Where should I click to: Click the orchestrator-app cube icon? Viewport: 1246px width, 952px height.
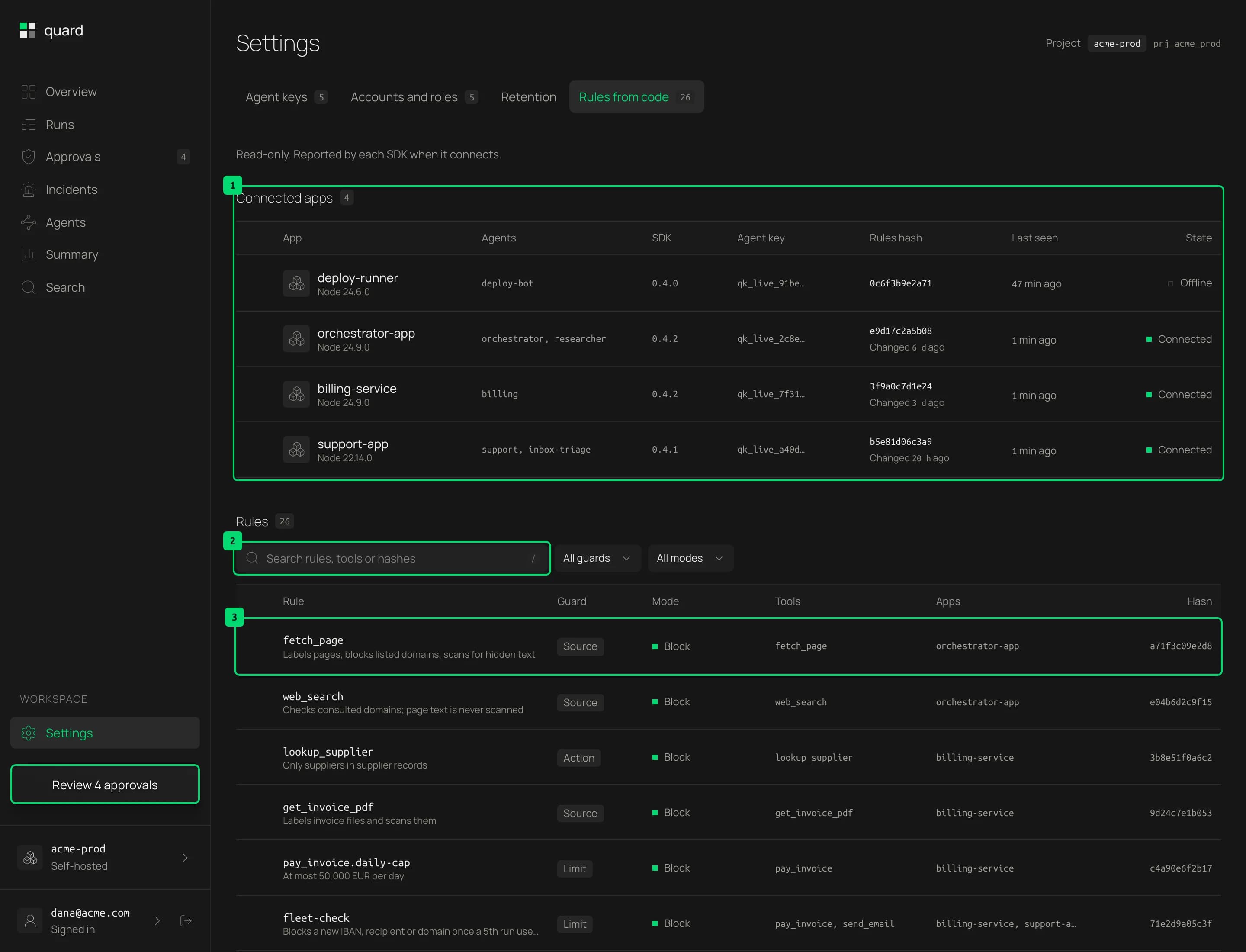pos(296,339)
